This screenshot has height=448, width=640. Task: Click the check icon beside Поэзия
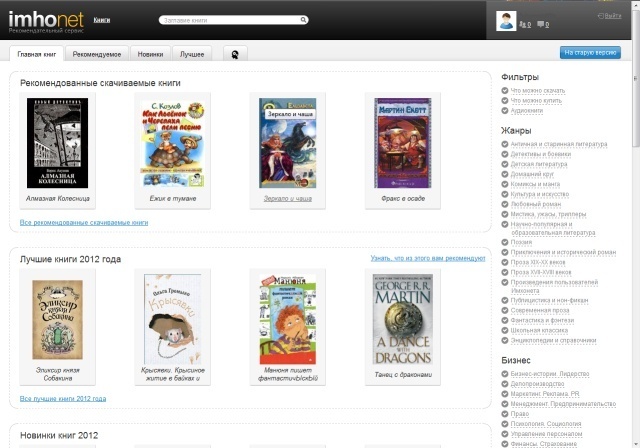tap(505, 242)
